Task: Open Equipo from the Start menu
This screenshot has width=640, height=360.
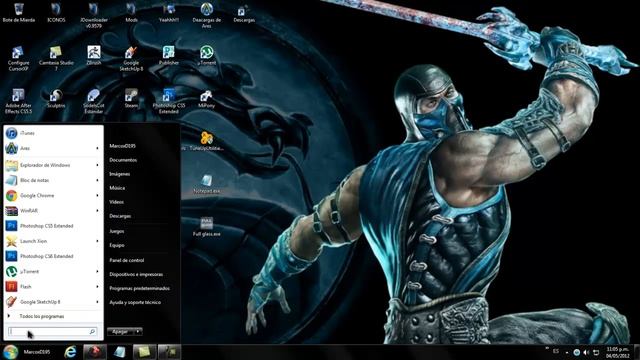Action: click(117, 245)
